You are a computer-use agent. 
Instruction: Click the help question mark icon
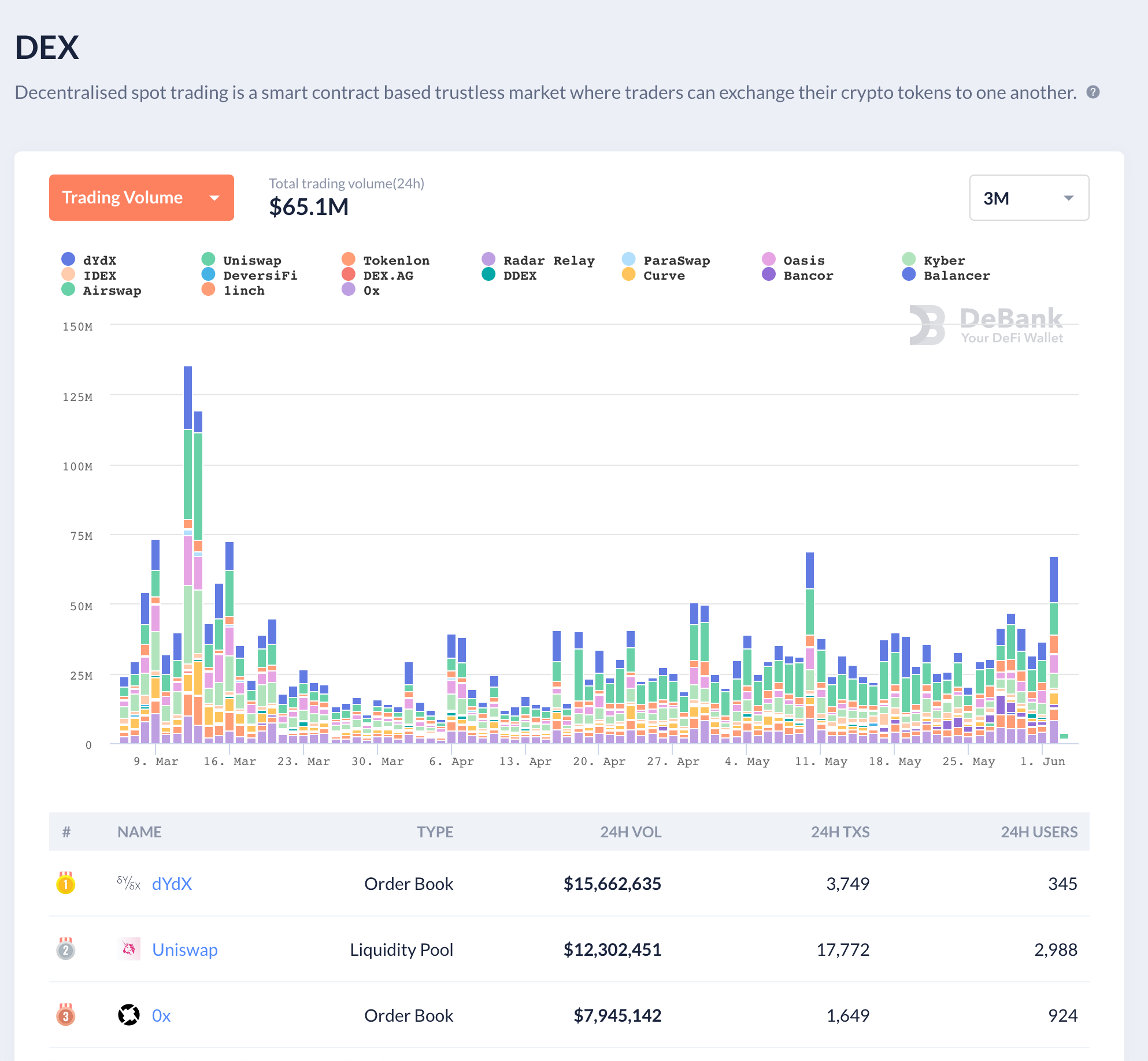click(1093, 92)
